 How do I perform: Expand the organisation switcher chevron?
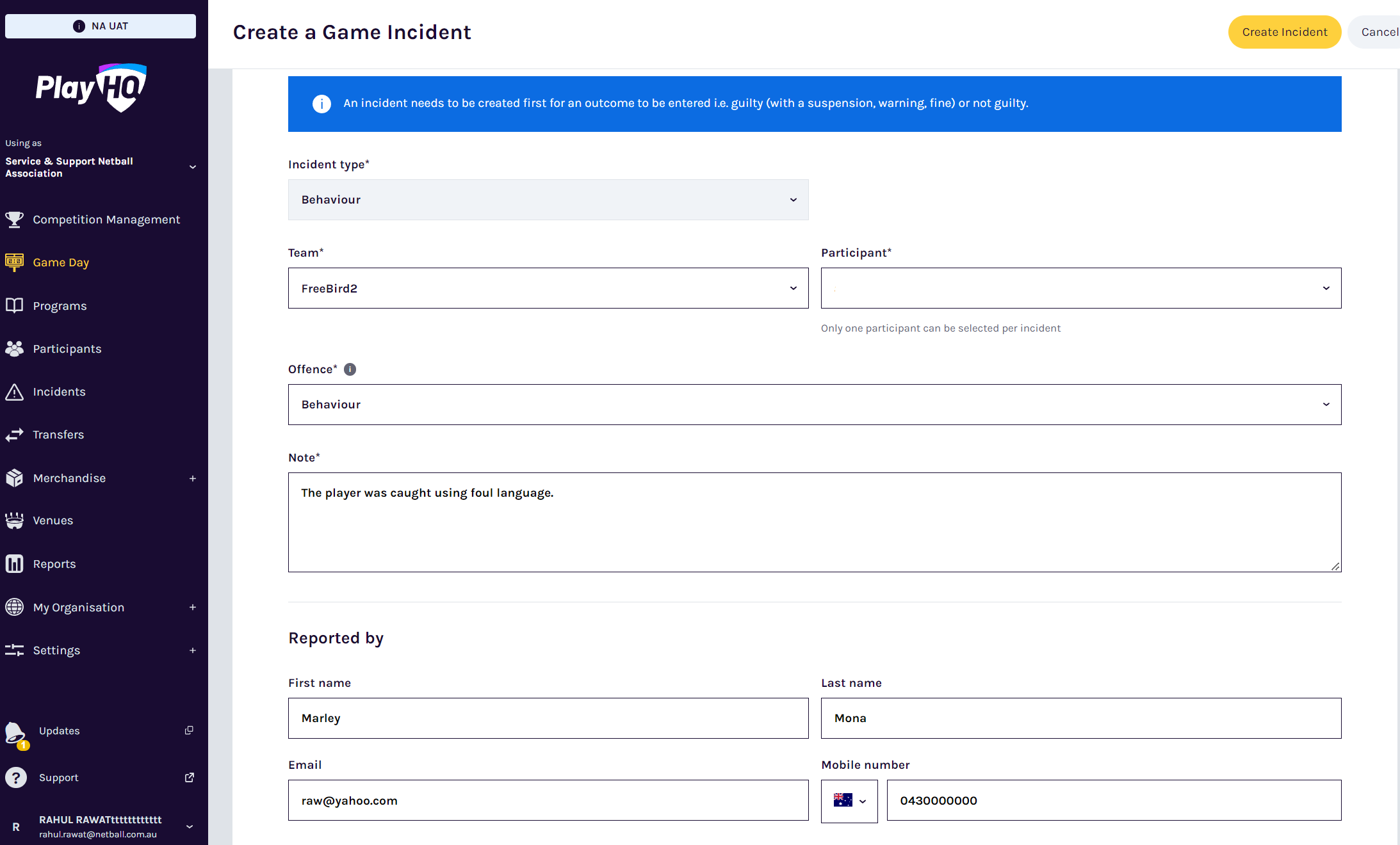click(x=193, y=167)
